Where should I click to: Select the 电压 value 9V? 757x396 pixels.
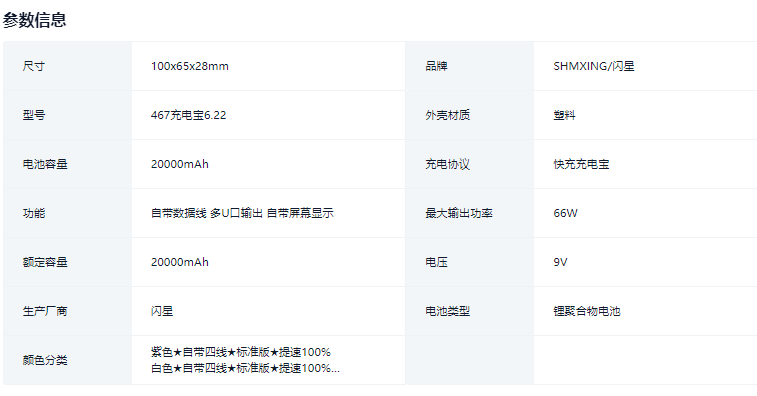click(561, 262)
